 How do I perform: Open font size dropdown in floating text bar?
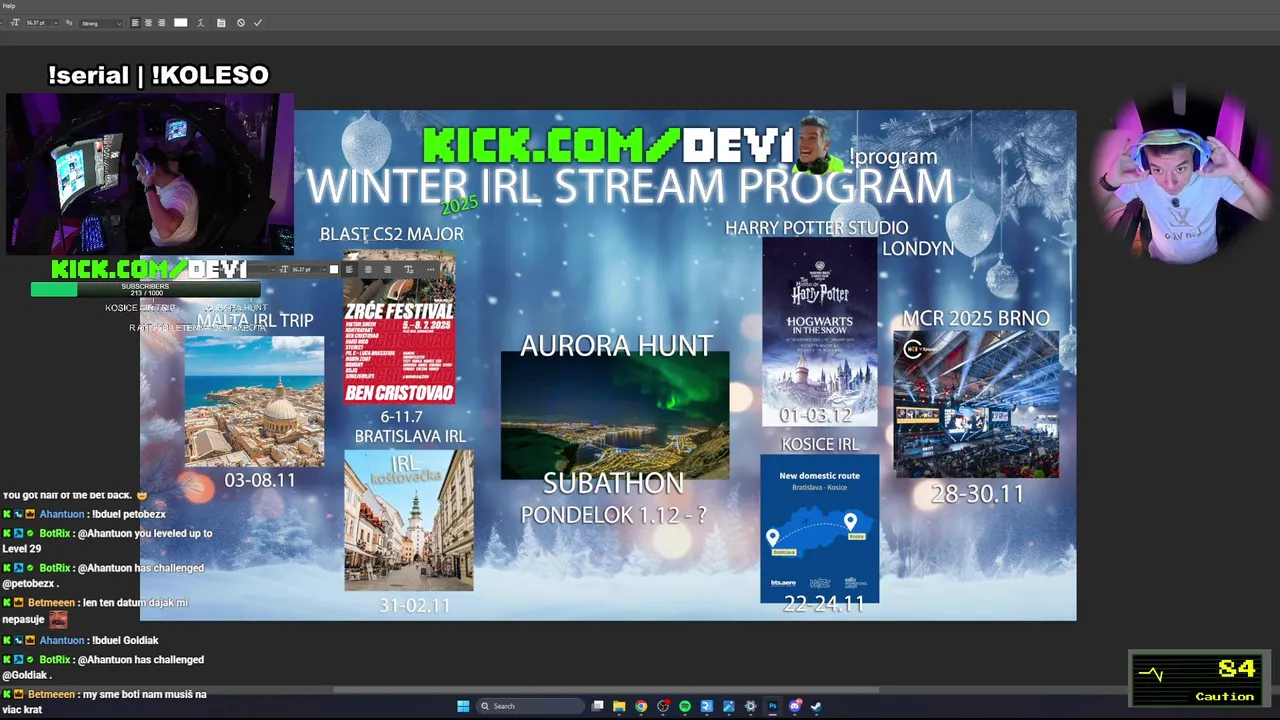point(324,269)
